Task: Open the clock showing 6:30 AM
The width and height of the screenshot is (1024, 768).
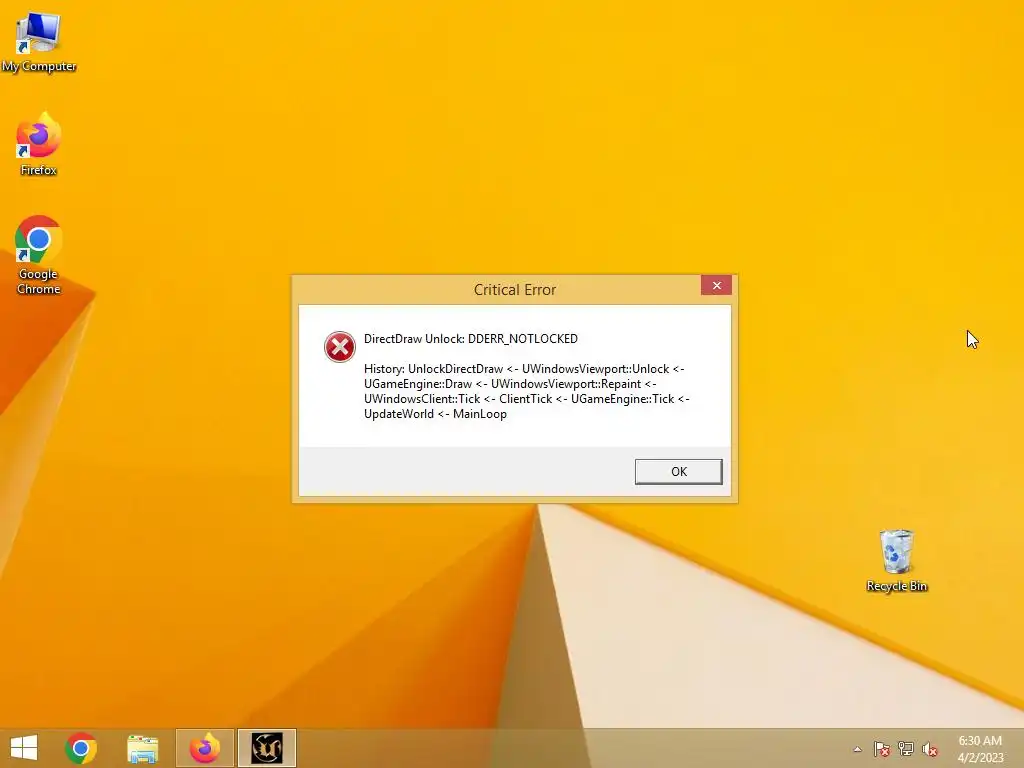Action: 980,749
